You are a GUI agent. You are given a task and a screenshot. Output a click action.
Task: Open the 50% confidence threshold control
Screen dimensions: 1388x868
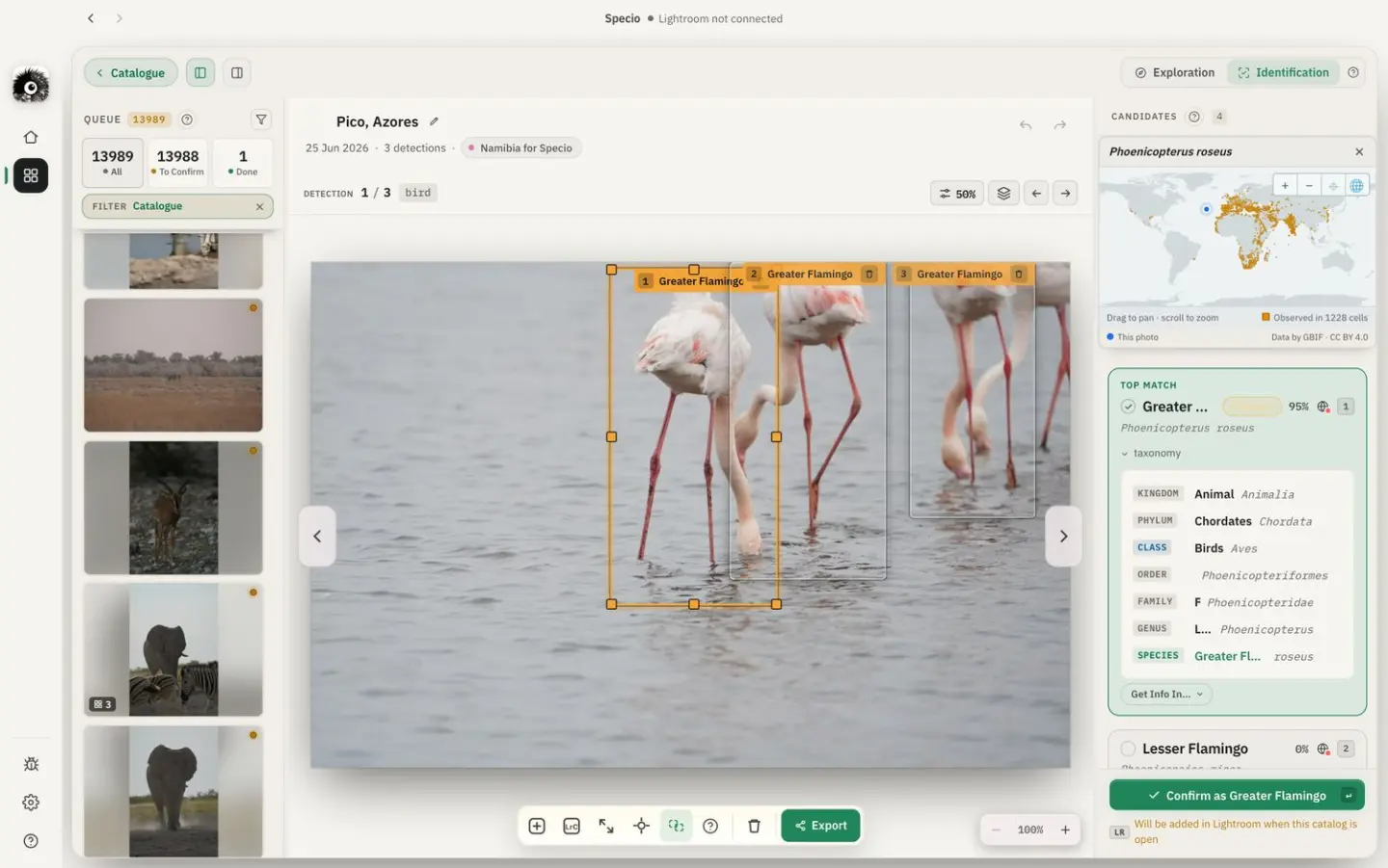958,194
